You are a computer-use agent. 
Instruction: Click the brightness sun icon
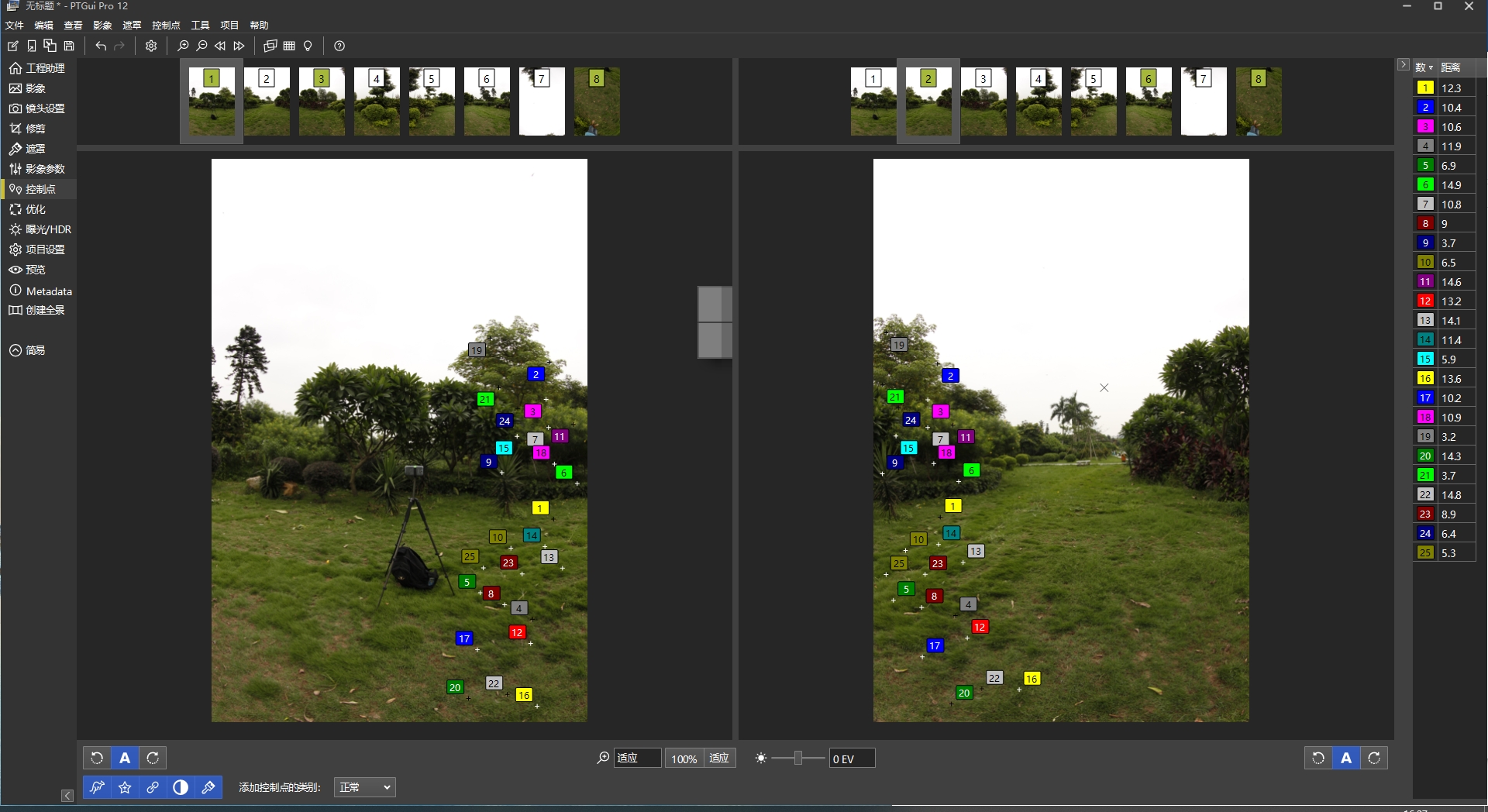click(761, 758)
